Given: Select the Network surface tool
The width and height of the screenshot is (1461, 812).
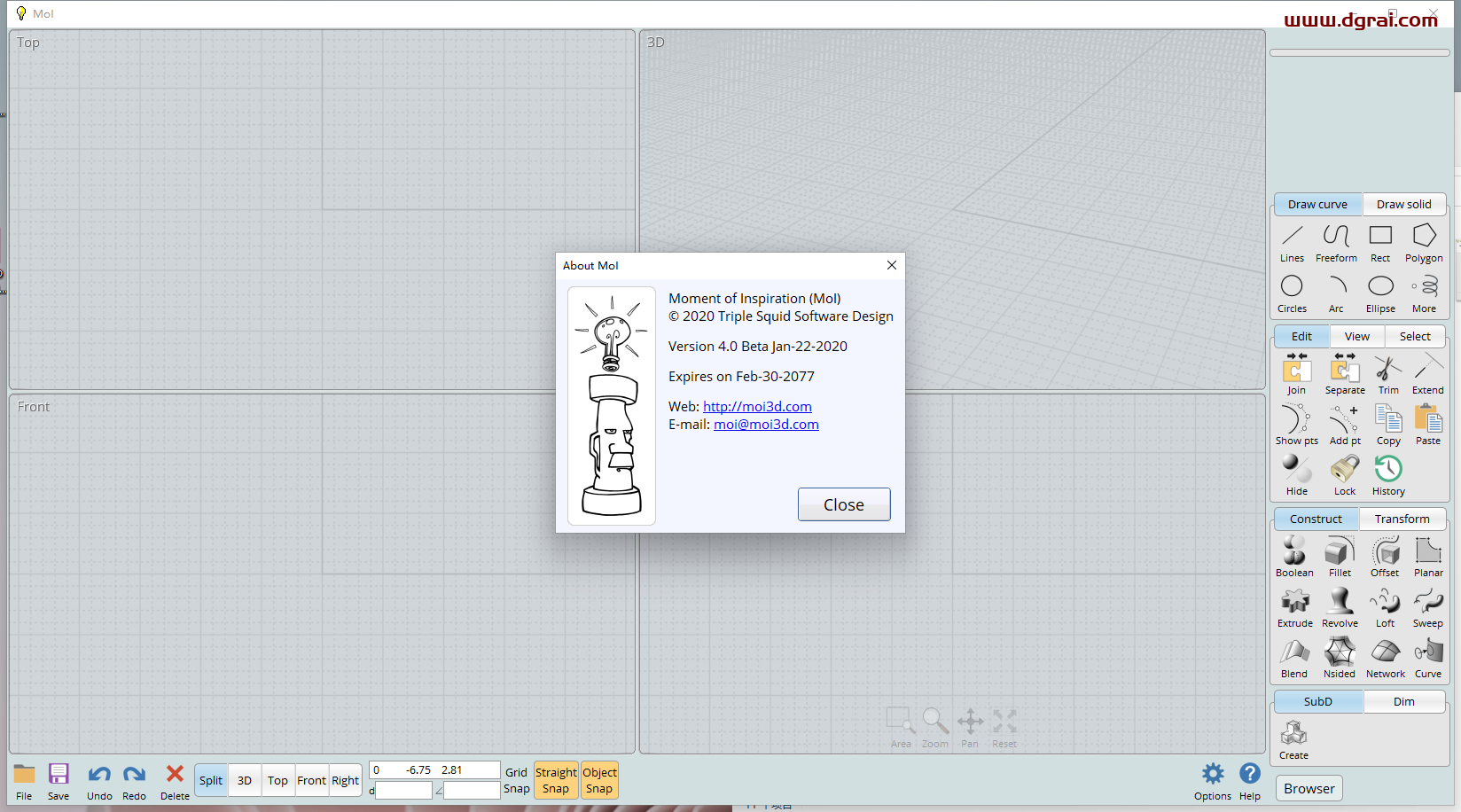Looking at the screenshot, I should click(x=1385, y=658).
